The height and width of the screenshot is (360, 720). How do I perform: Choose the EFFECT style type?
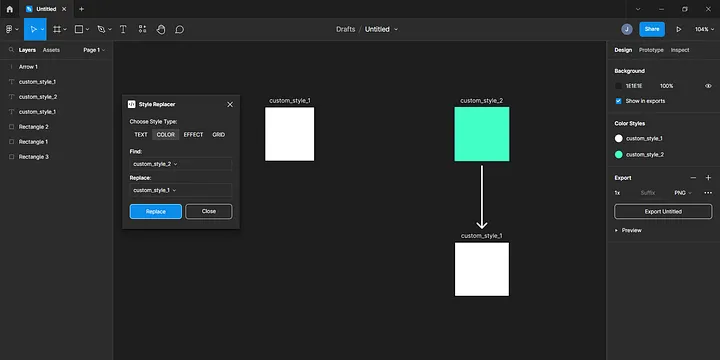point(193,135)
